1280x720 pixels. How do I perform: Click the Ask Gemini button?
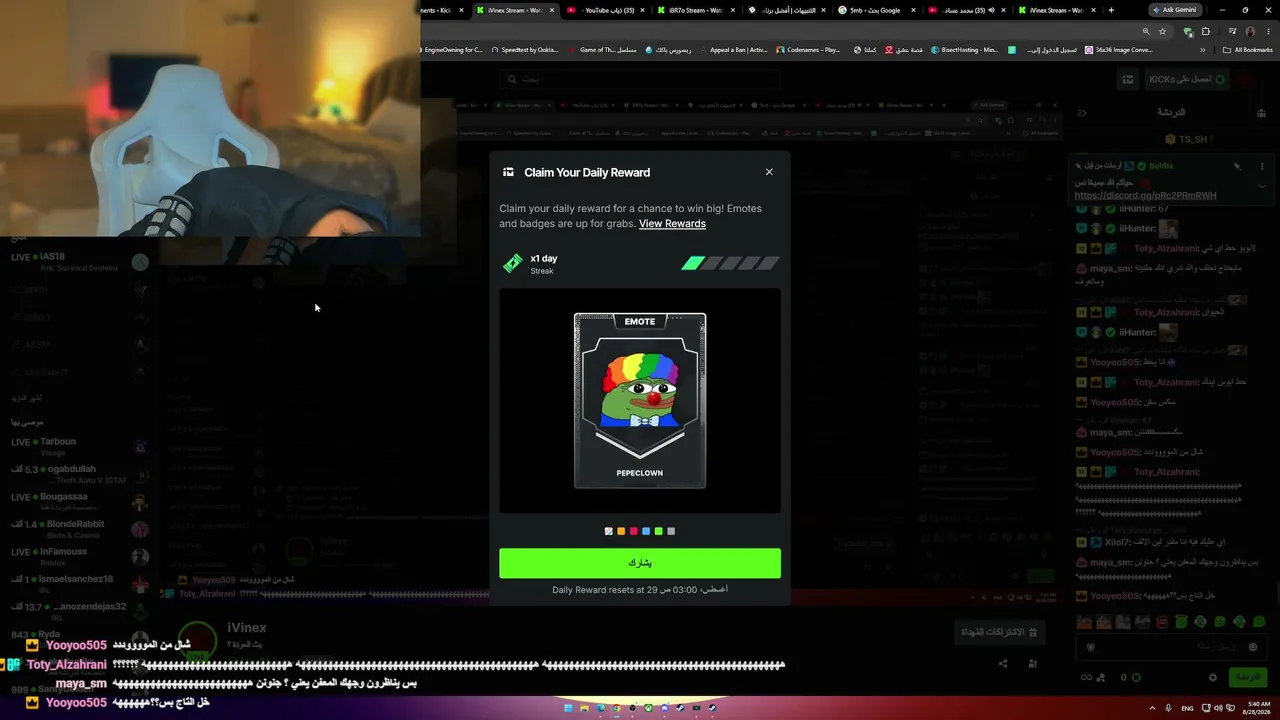[1173, 10]
